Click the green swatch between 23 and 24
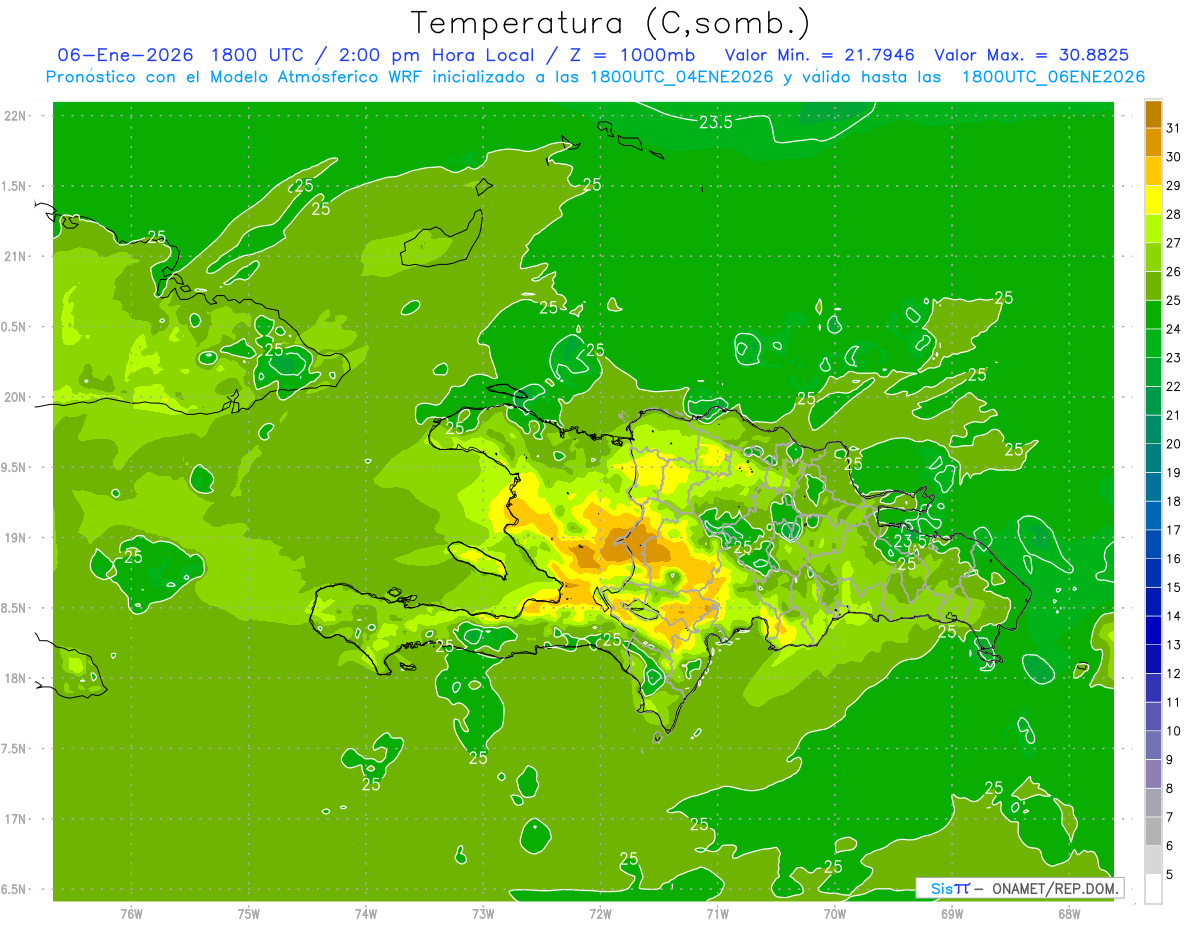This screenshot has height=927, width=1200. point(1153,343)
